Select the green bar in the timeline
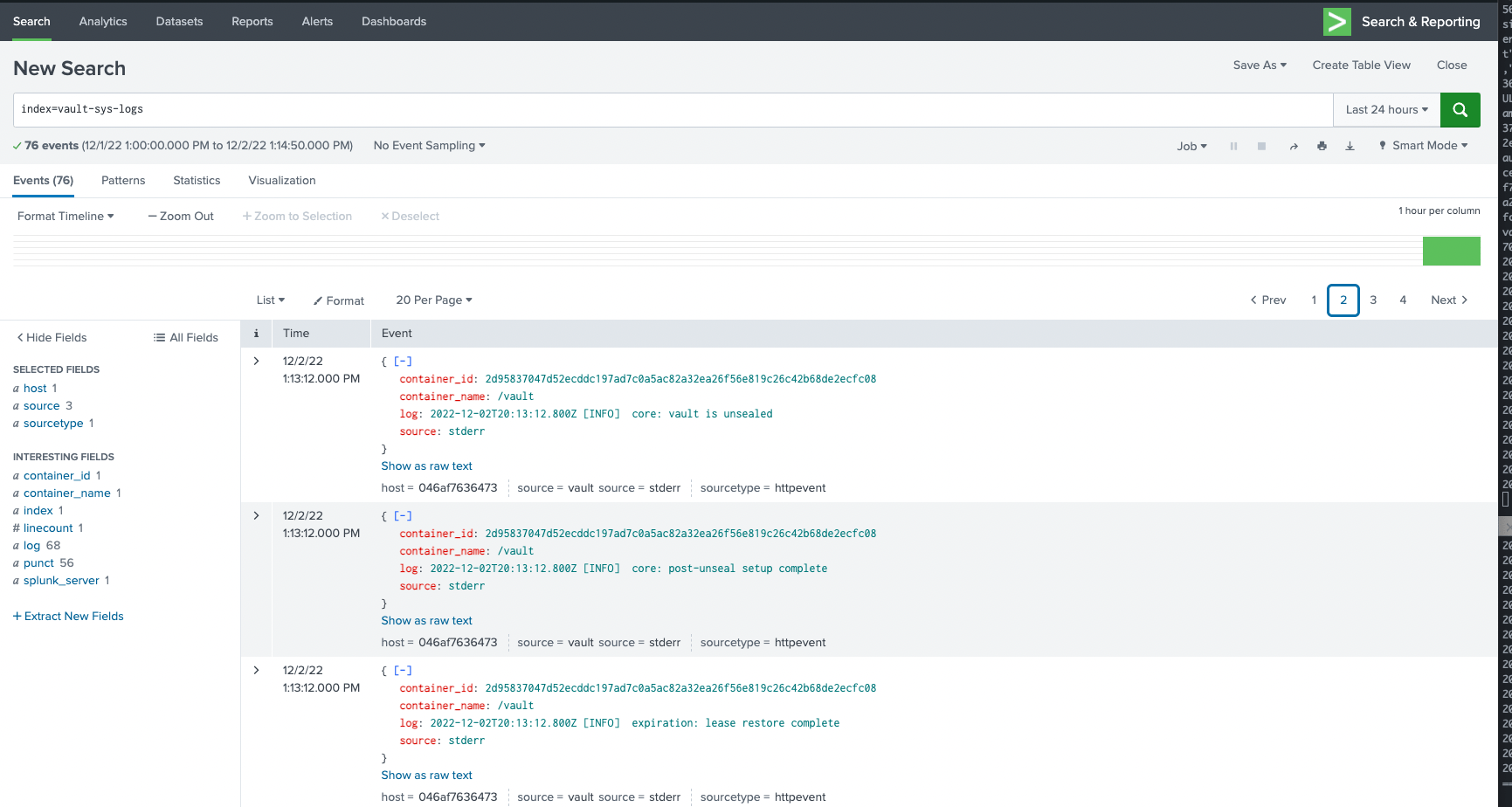The width and height of the screenshot is (1512, 807). point(1451,251)
